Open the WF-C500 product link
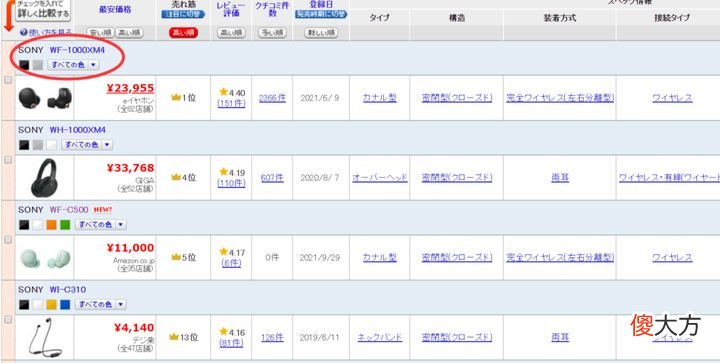 pyautogui.click(x=69, y=210)
